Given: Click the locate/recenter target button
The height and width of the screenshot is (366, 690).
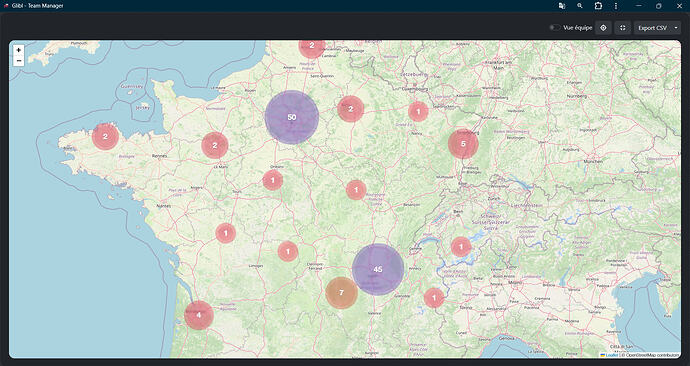Looking at the screenshot, I should (x=603, y=28).
